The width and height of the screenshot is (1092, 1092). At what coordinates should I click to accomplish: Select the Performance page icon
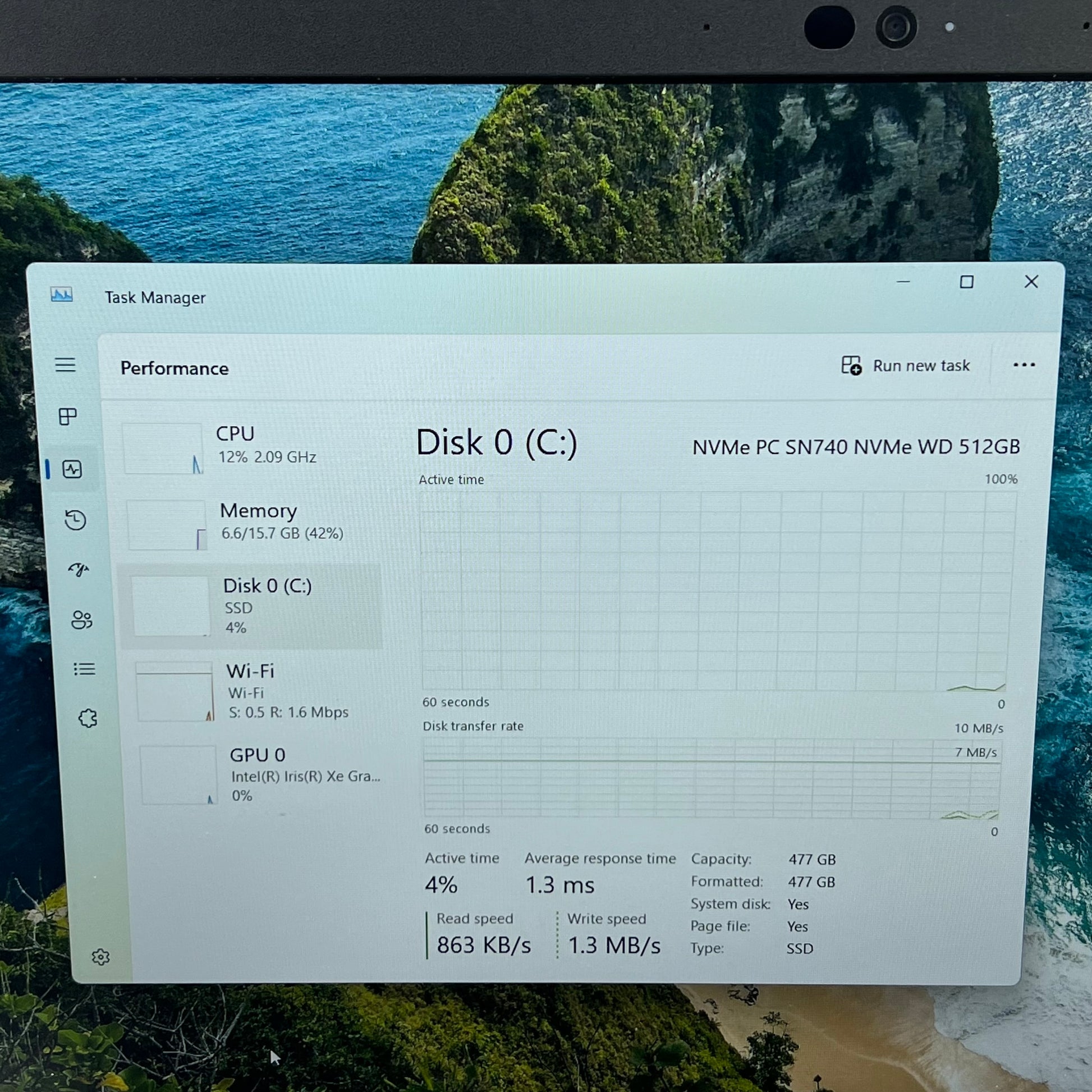pyautogui.click(x=72, y=469)
